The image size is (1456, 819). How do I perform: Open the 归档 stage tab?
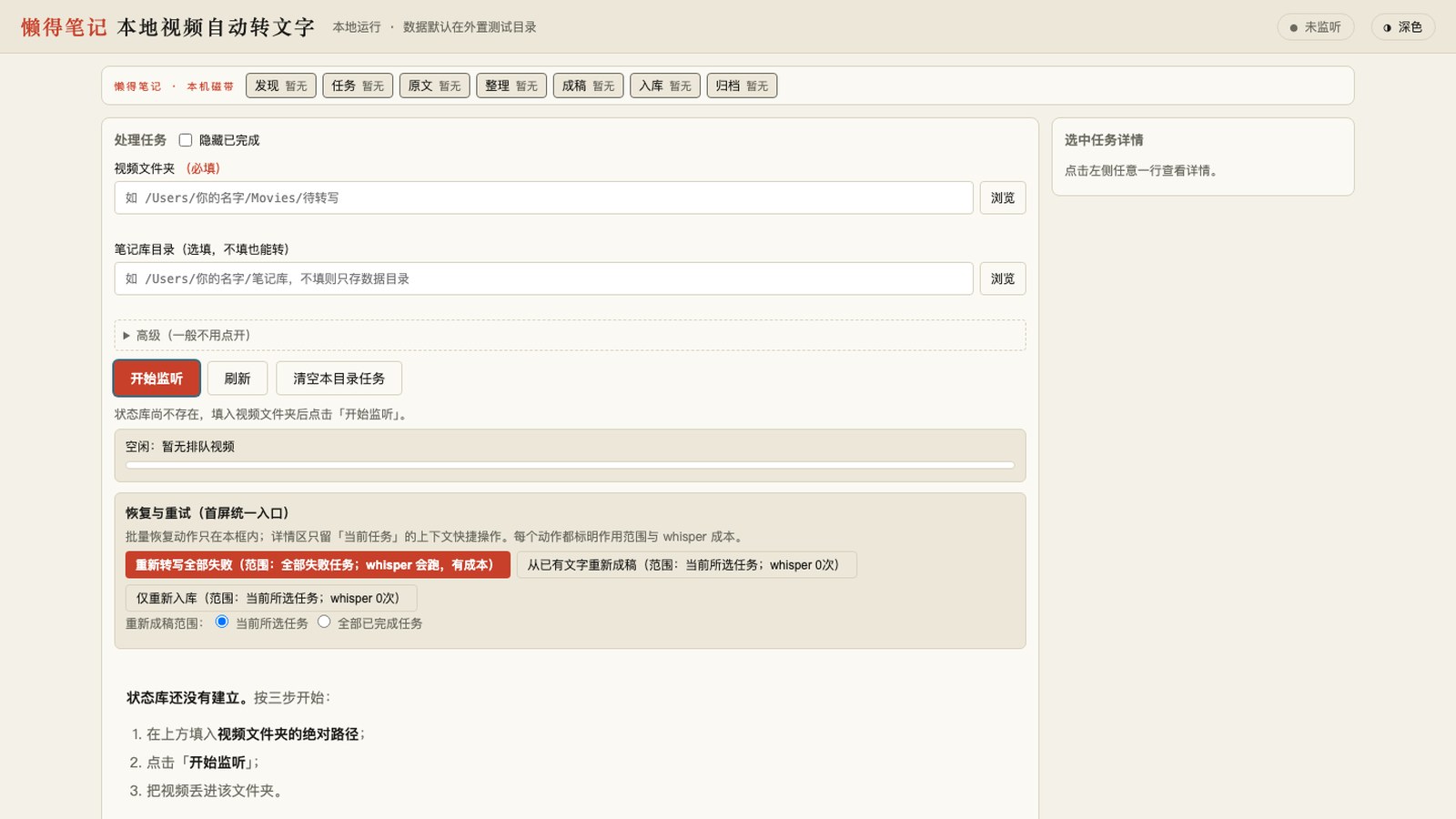(742, 86)
